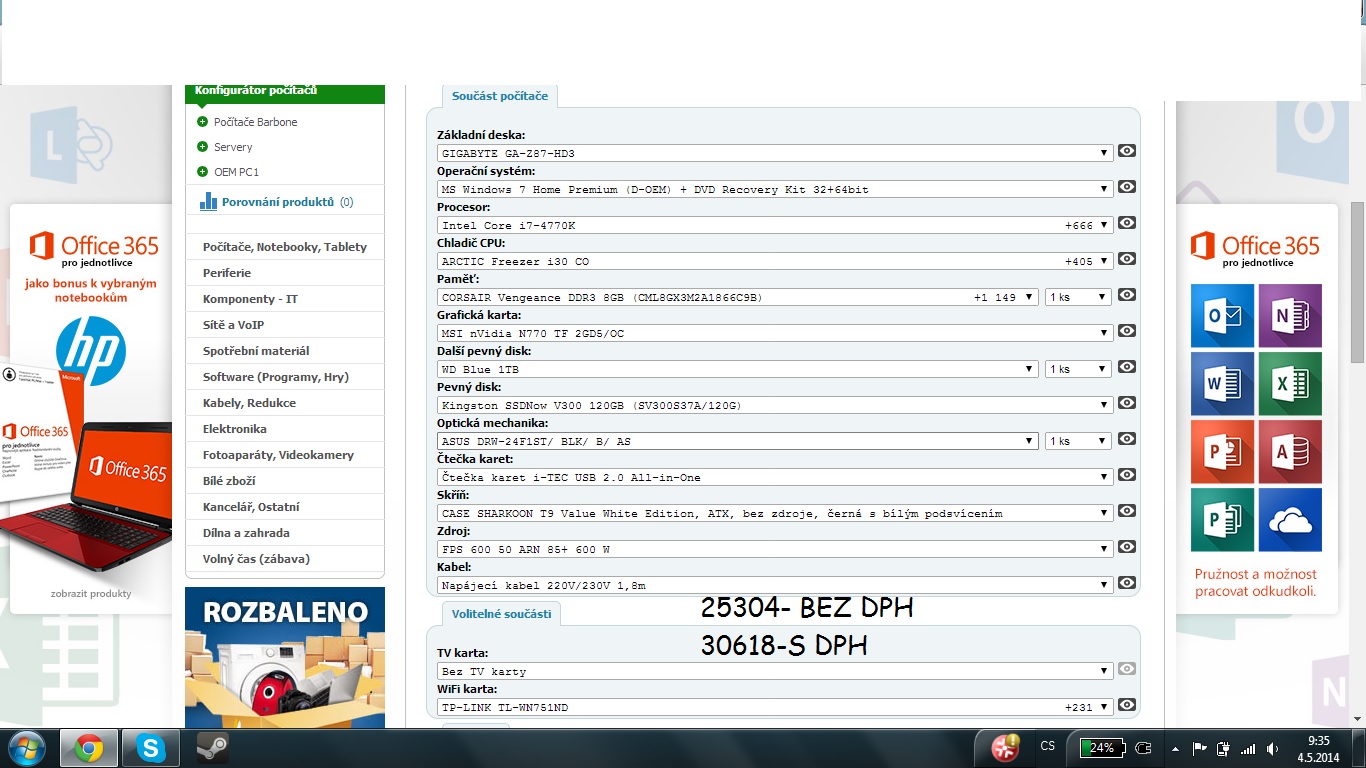This screenshot has height=768, width=1366.
Task: Click bar chart icon by Porovnání produktů
Action: [x=208, y=201]
